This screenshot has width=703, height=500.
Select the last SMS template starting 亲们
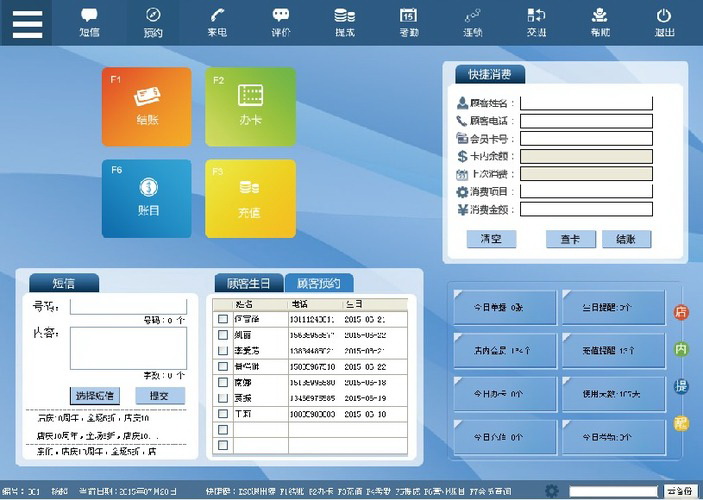tap(96, 451)
